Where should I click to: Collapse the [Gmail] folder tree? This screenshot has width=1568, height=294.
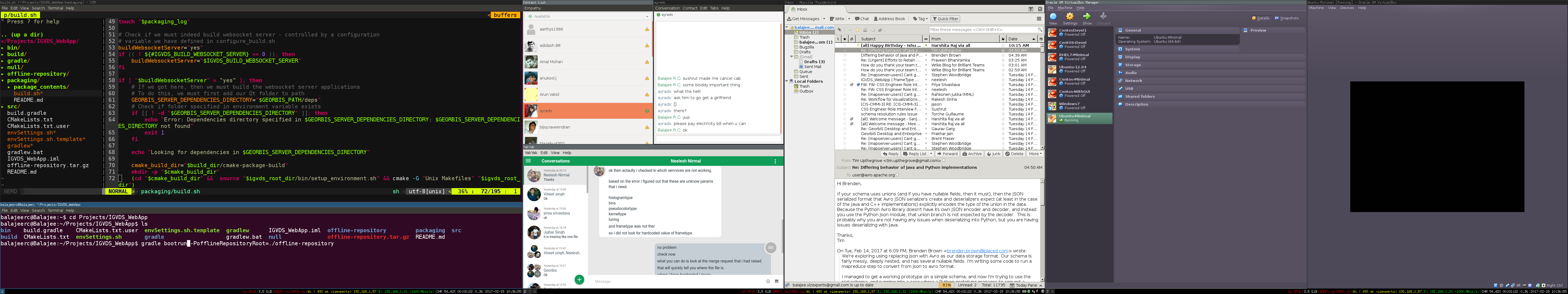(792, 57)
